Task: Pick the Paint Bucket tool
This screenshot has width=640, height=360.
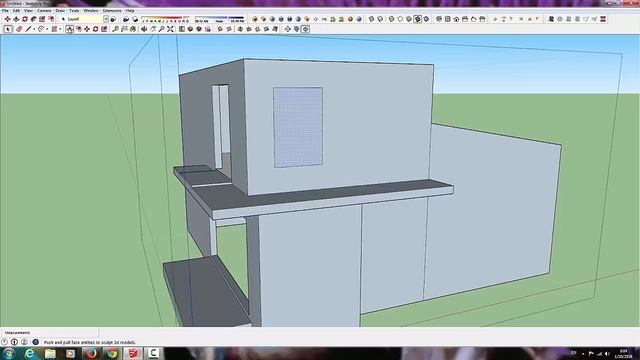Action: point(133,29)
